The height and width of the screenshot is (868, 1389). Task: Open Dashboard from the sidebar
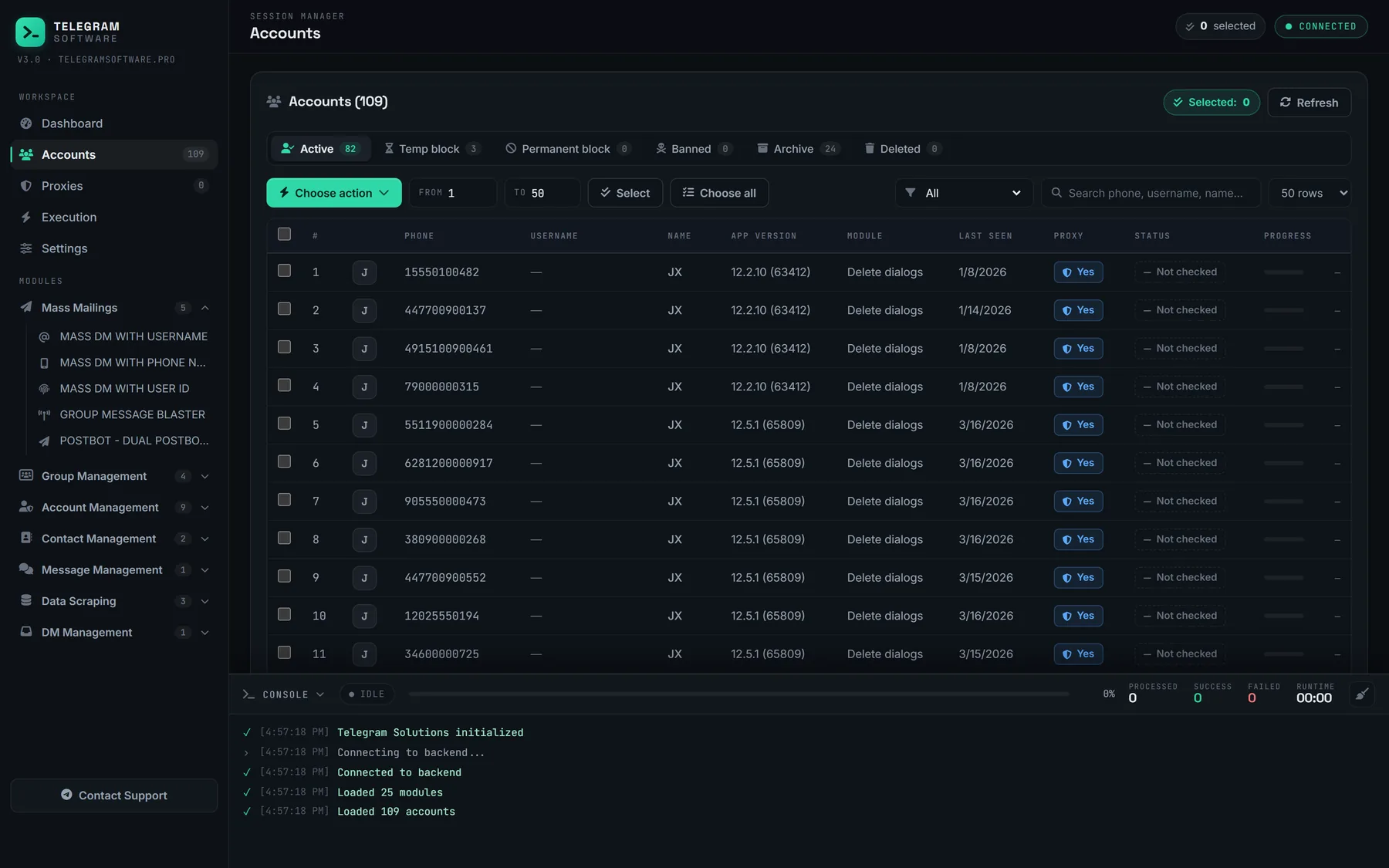coord(114,123)
